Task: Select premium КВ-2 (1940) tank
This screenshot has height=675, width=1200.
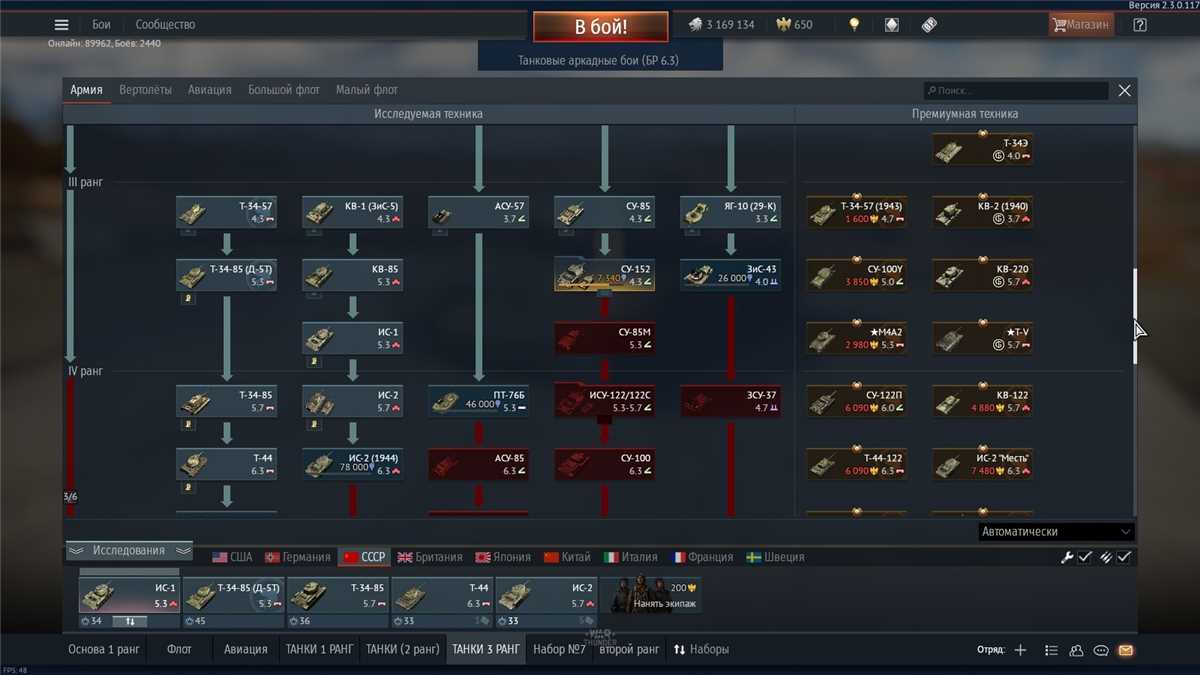Action: click(x=983, y=212)
